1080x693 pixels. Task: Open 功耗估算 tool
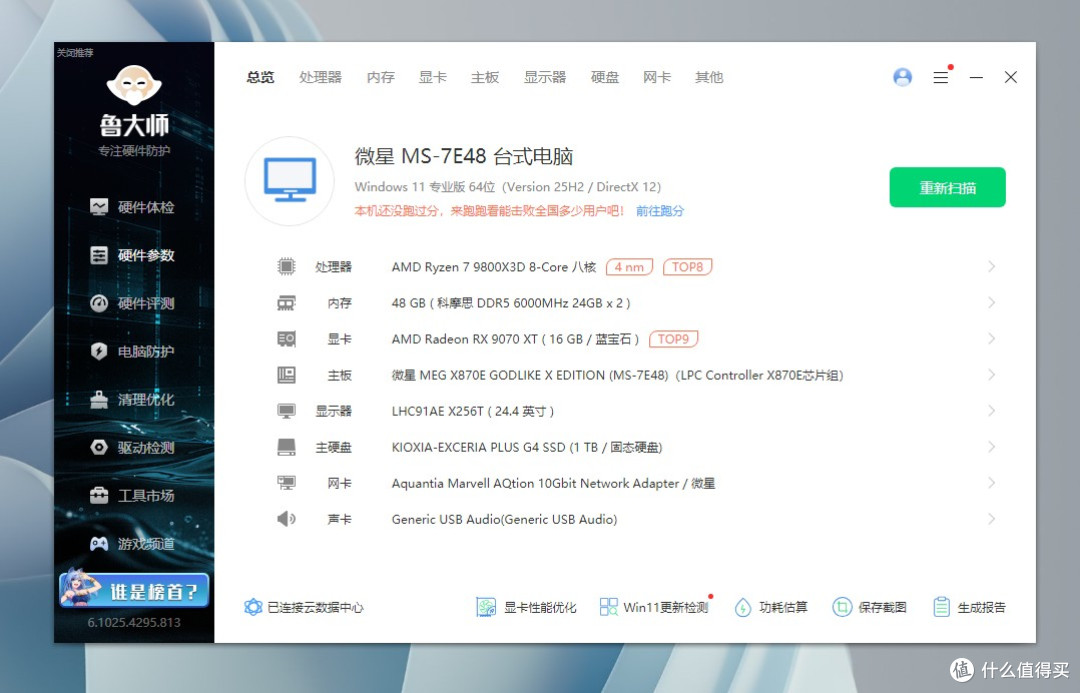pyautogui.click(x=771, y=607)
